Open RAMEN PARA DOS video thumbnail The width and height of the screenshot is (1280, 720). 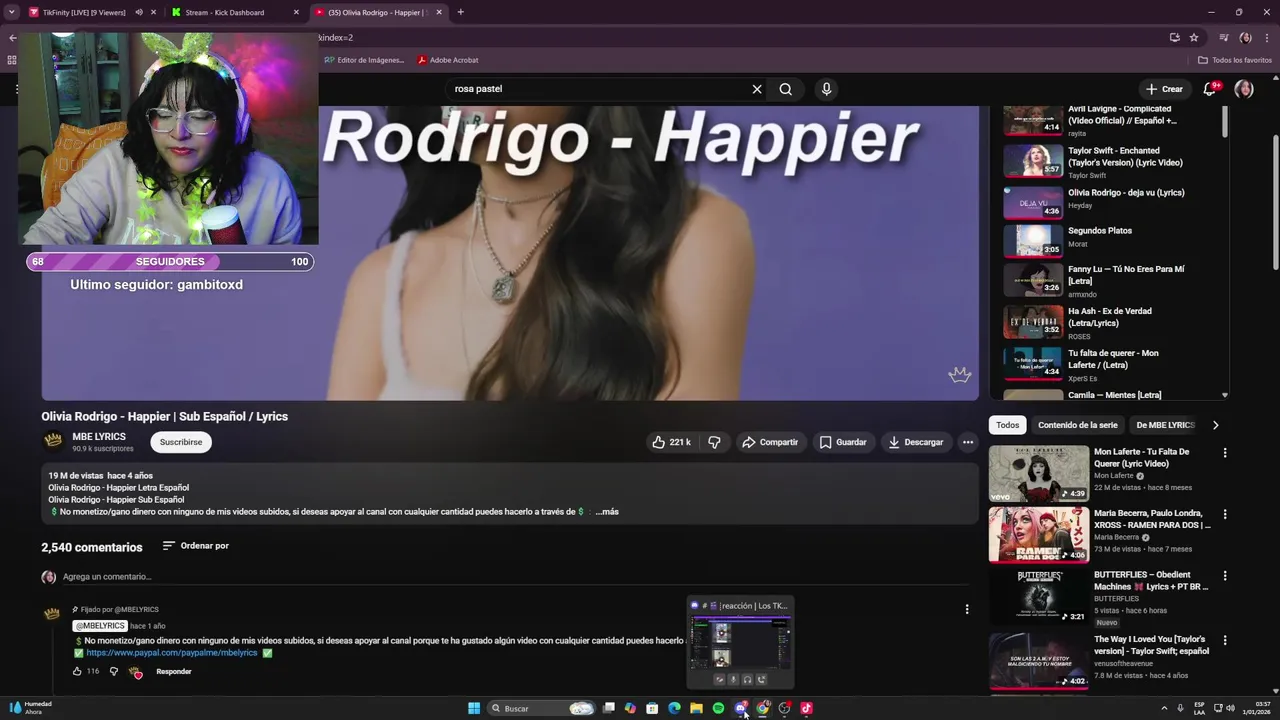coord(1039,535)
